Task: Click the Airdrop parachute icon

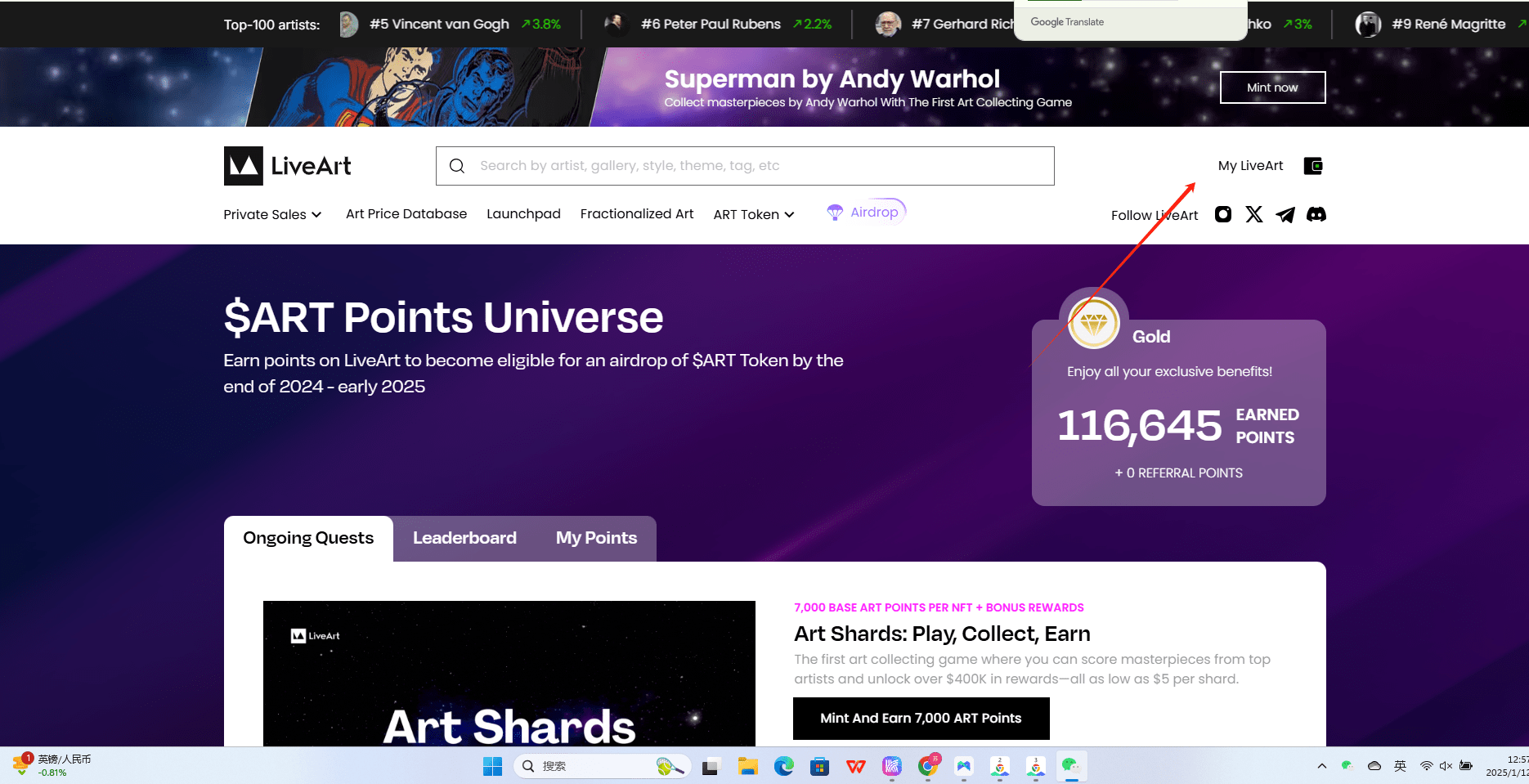Action: (x=835, y=213)
